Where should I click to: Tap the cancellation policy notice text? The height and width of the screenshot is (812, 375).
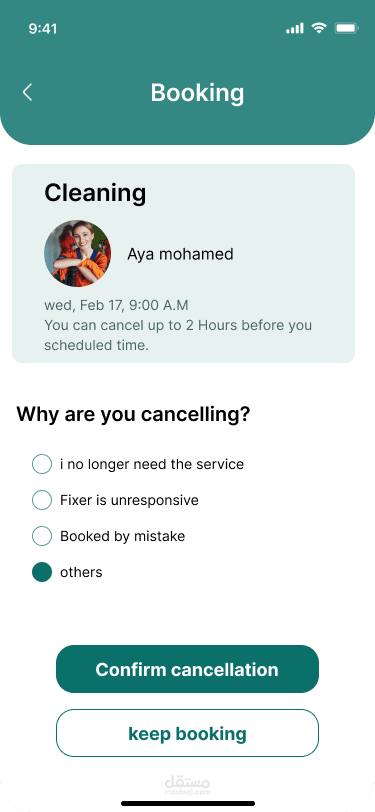pyautogui.click(x=178, y=335)
